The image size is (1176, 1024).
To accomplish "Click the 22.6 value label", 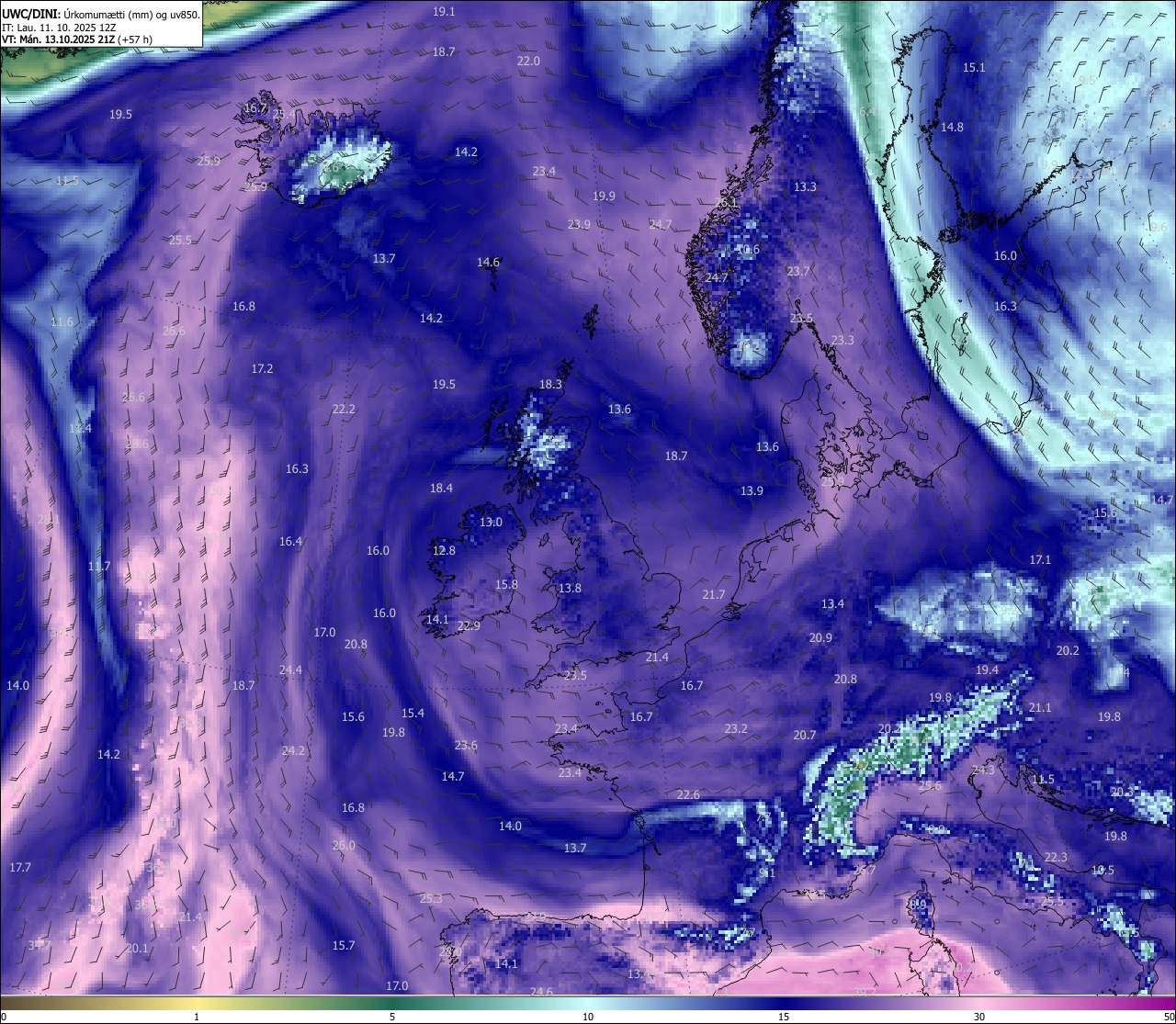I will coord(688,794).
